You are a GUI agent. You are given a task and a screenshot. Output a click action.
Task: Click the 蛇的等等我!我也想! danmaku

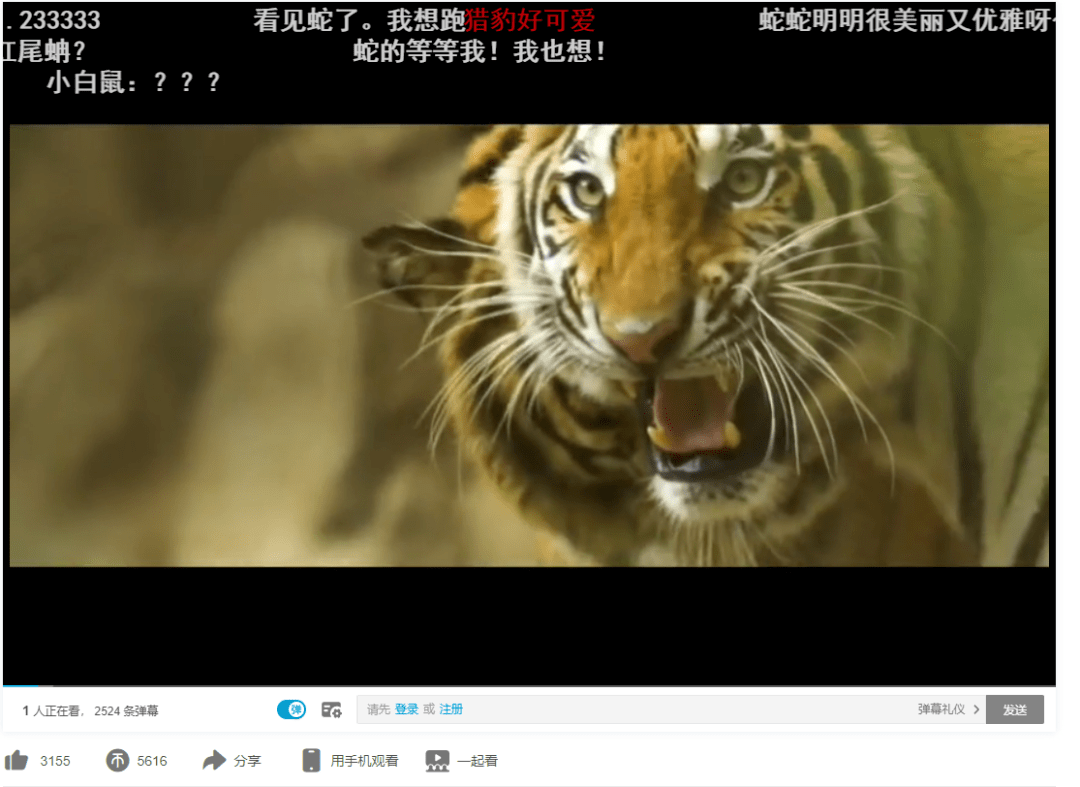coord(480,52)
